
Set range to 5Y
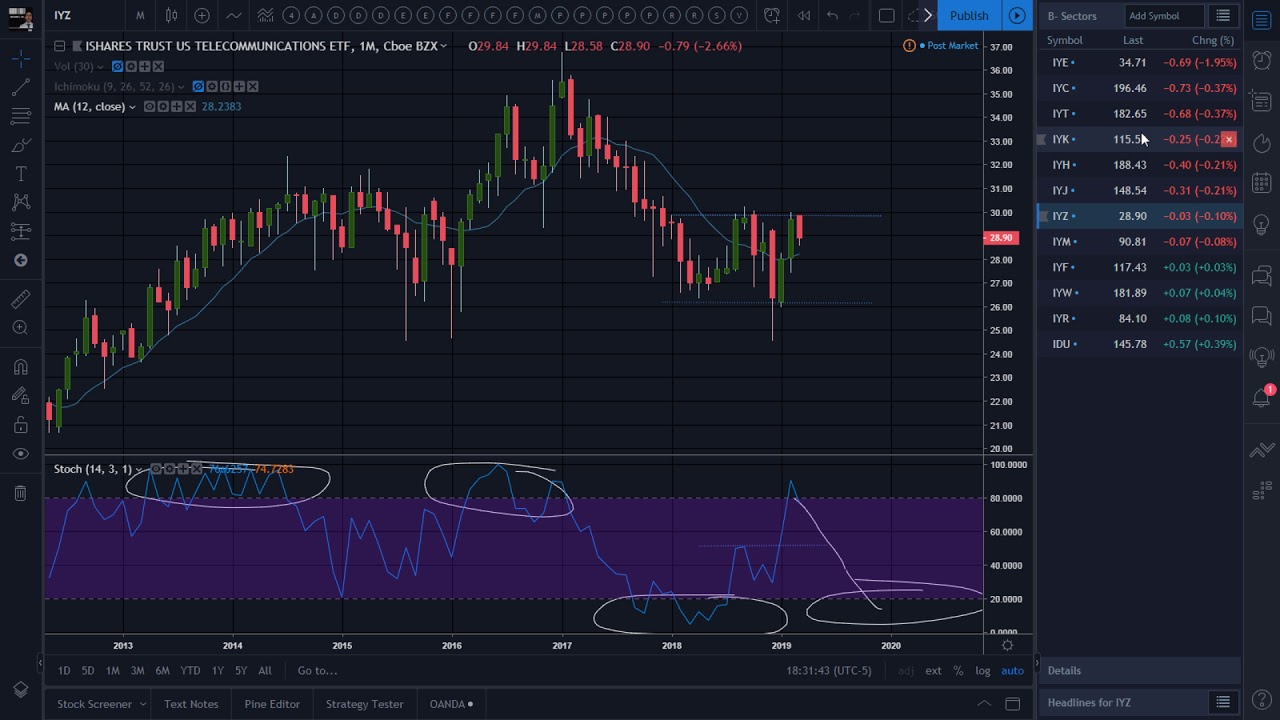241,671
